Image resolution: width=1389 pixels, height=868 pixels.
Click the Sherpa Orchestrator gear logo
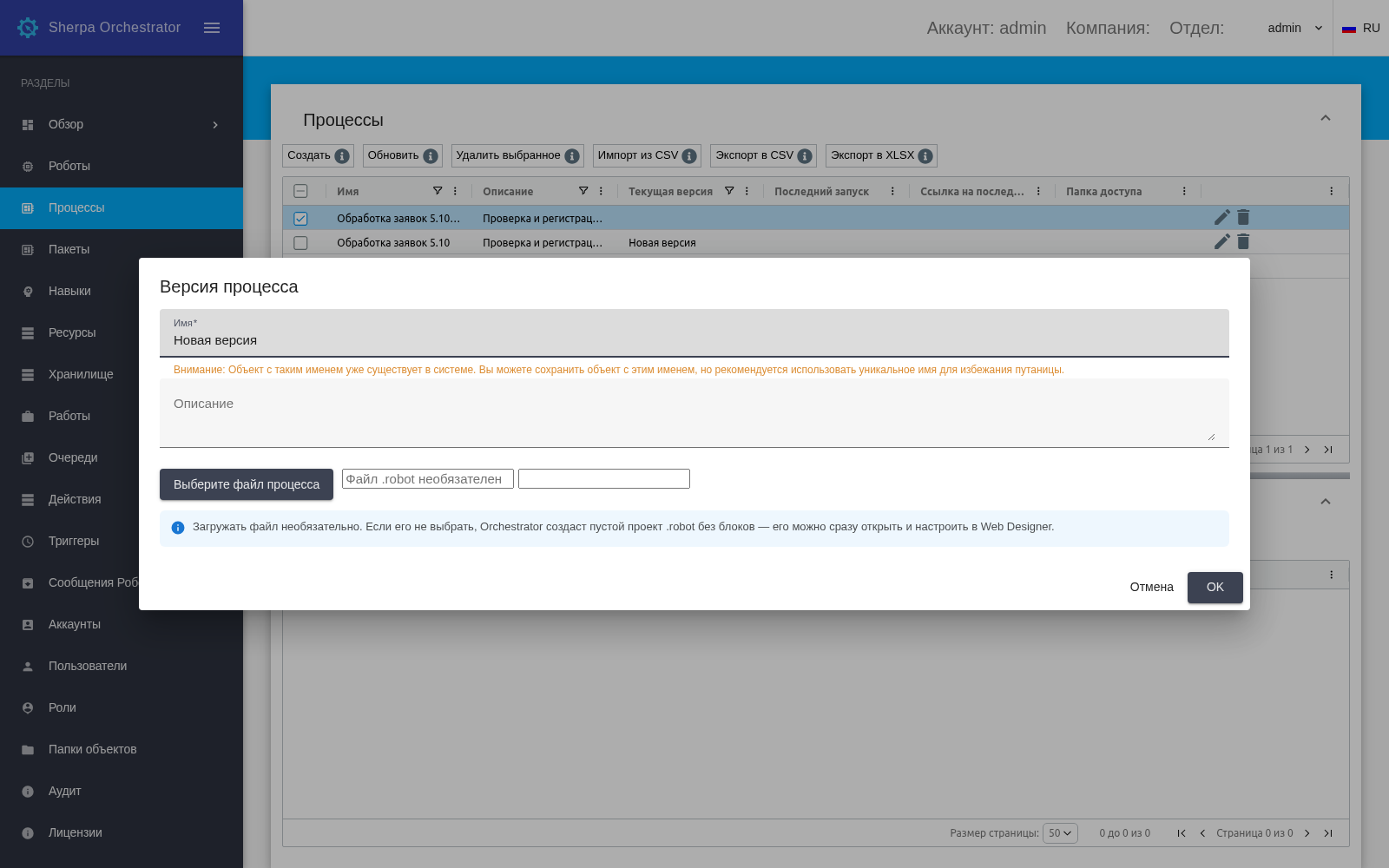coord(28,28)
